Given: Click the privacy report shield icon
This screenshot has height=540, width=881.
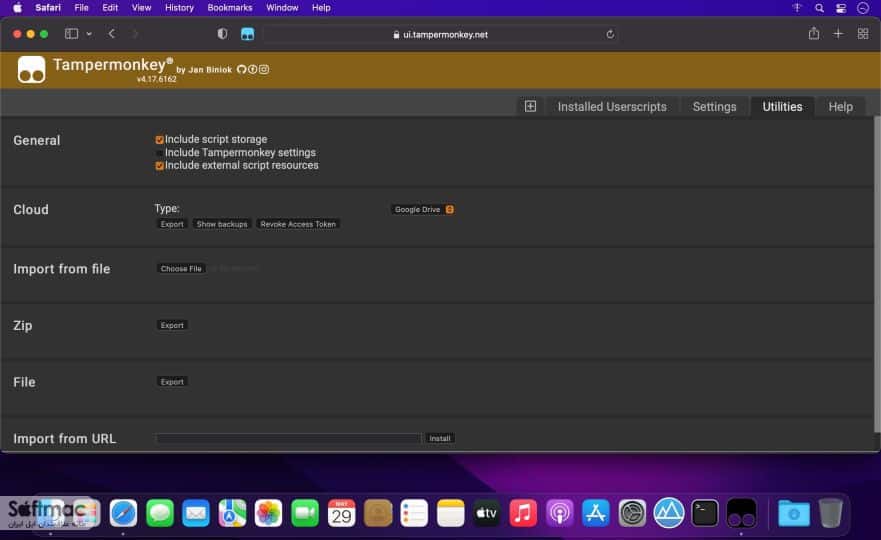Looking at the screenshot, I should pyautogui.click(x=222, y=34).
